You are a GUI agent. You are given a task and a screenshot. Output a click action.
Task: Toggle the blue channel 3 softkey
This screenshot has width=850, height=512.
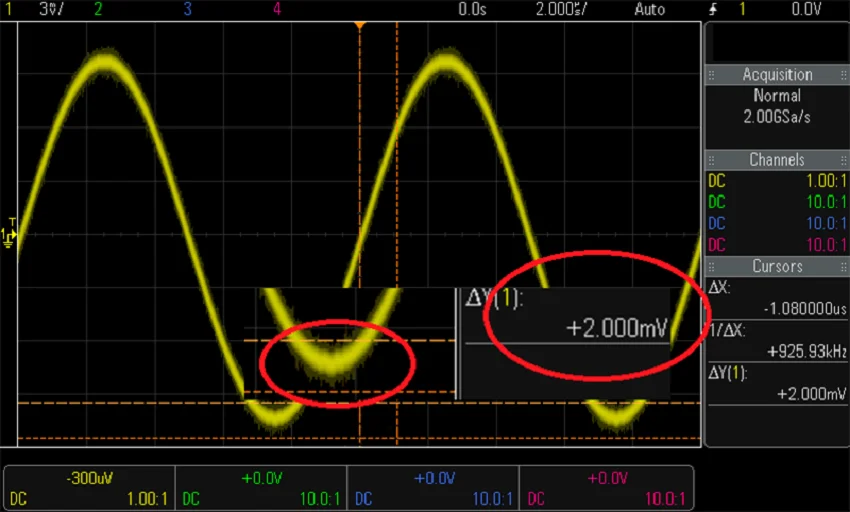click(x=433, y=488)
